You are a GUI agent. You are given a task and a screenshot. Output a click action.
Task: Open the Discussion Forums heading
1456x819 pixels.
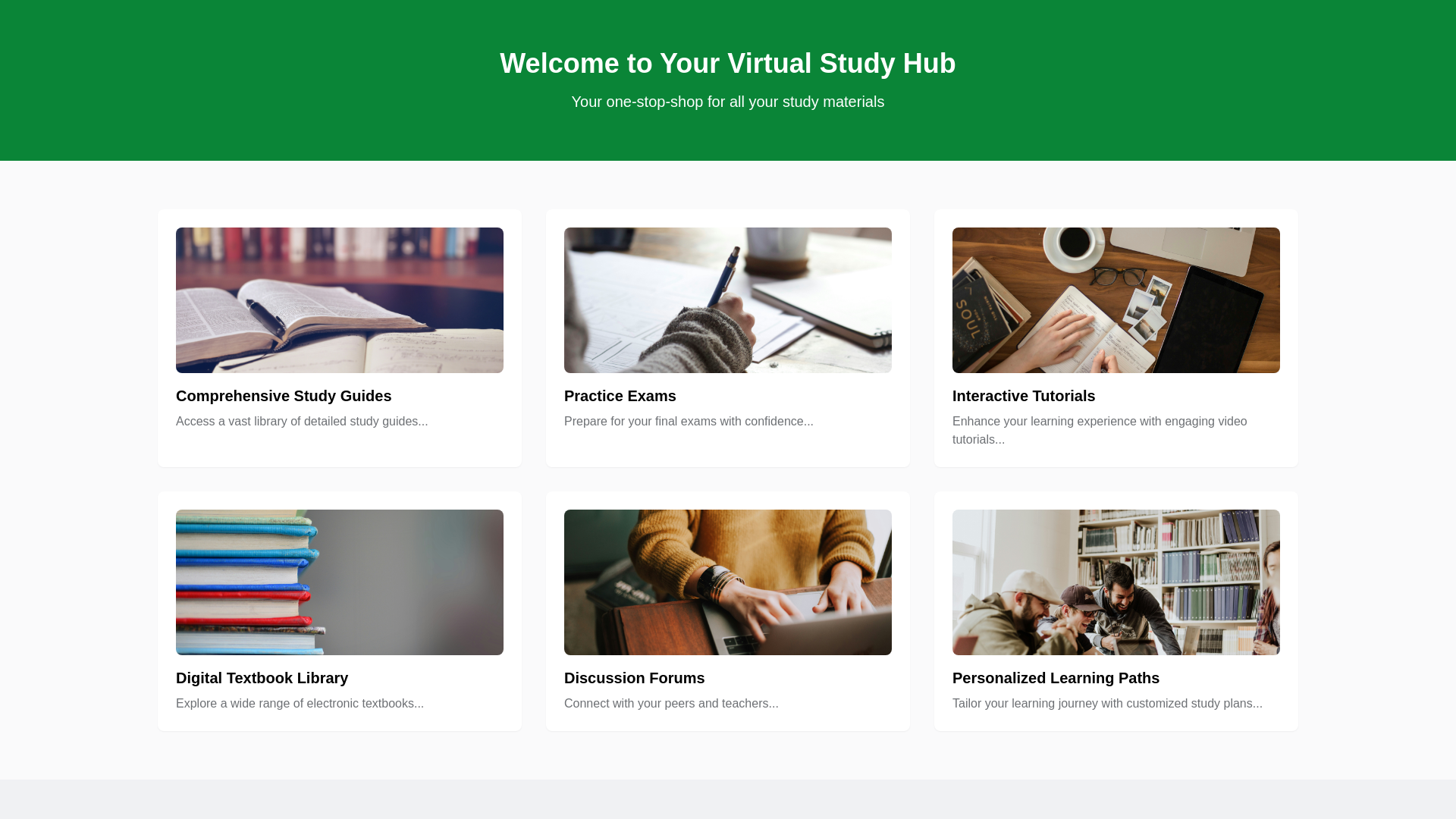[634, 678]
